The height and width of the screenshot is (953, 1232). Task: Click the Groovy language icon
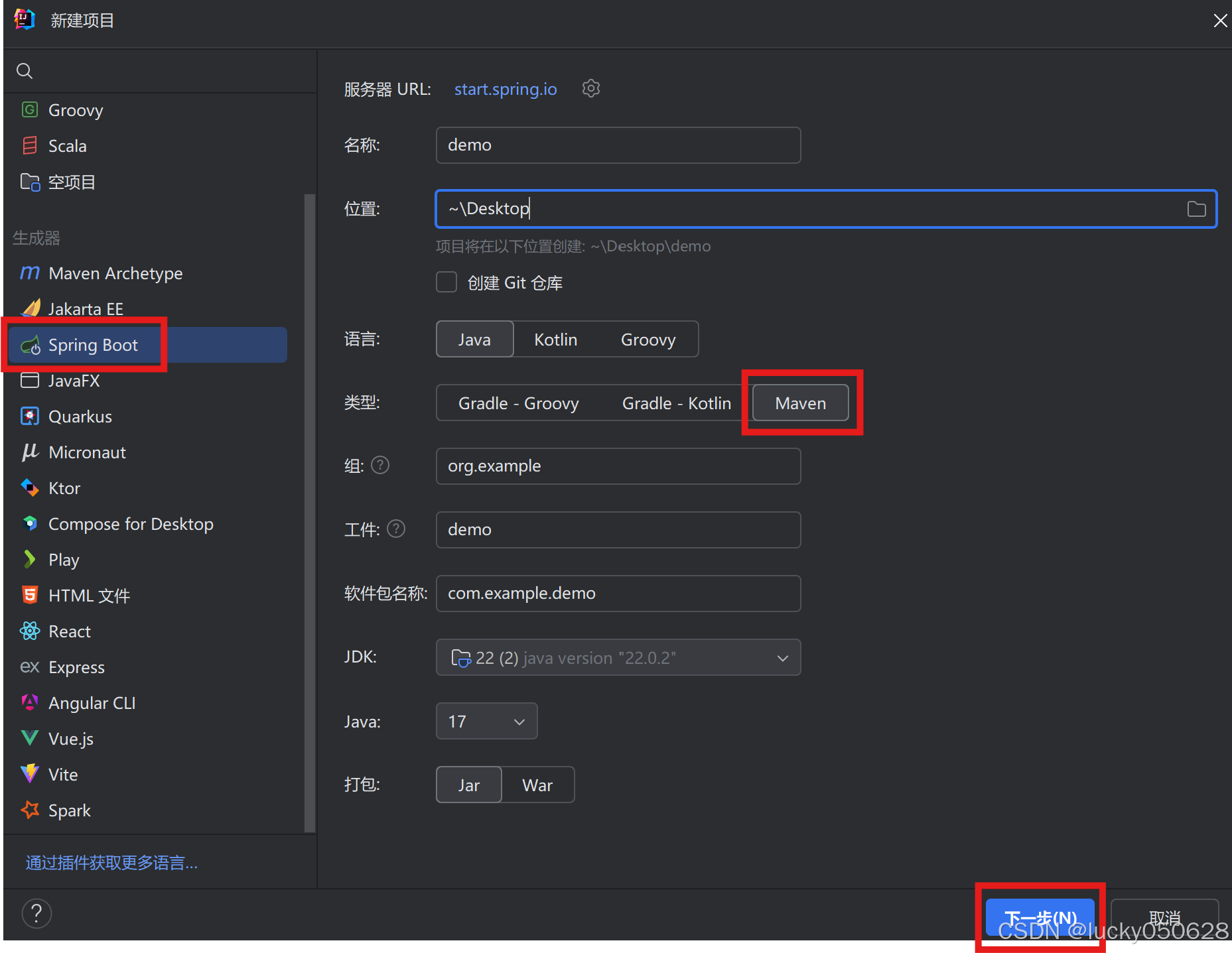(30, 109)
